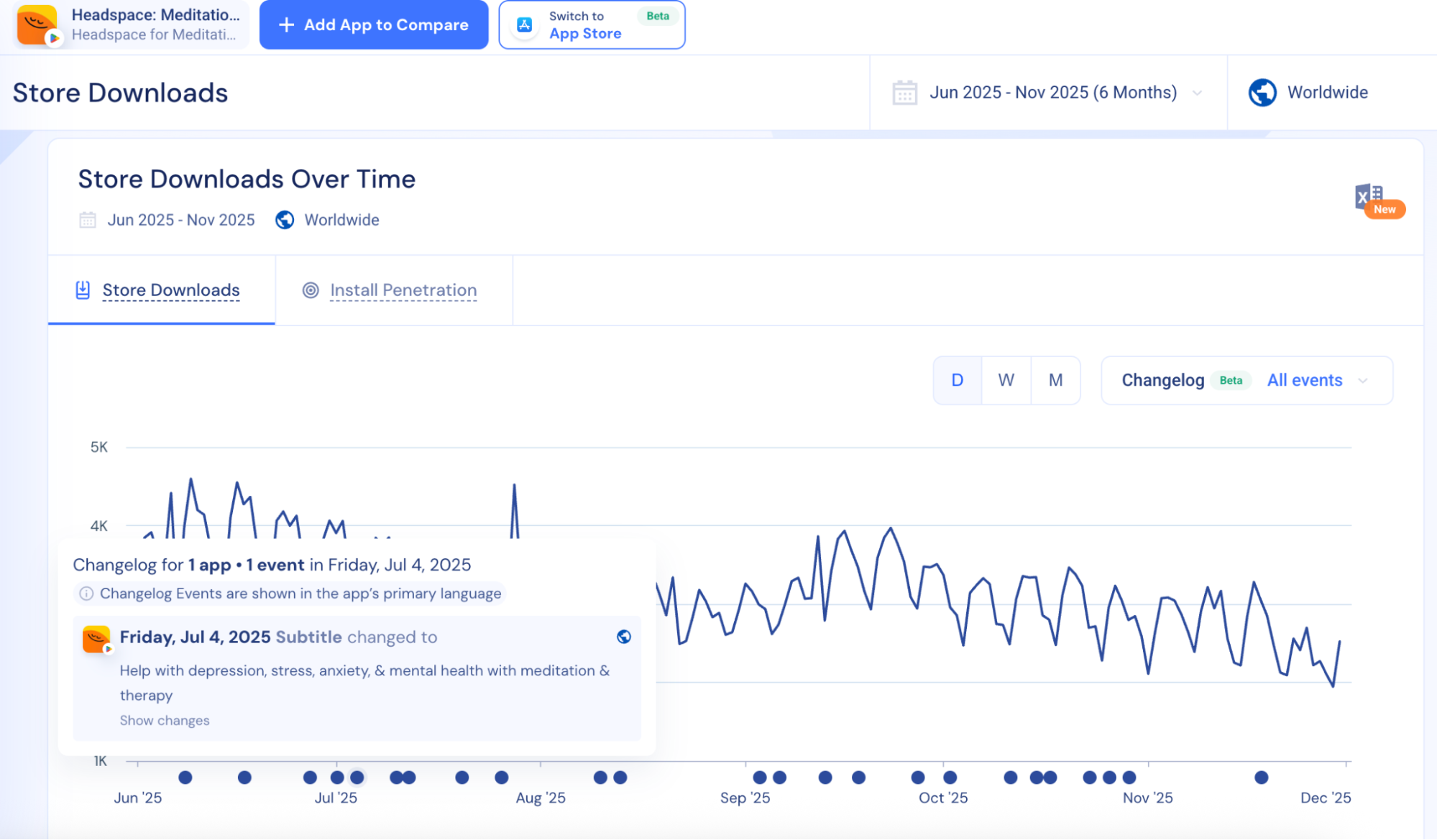1437x840 pixels.
Task: Click the App Store icon
Action: [x=525, y=25]
